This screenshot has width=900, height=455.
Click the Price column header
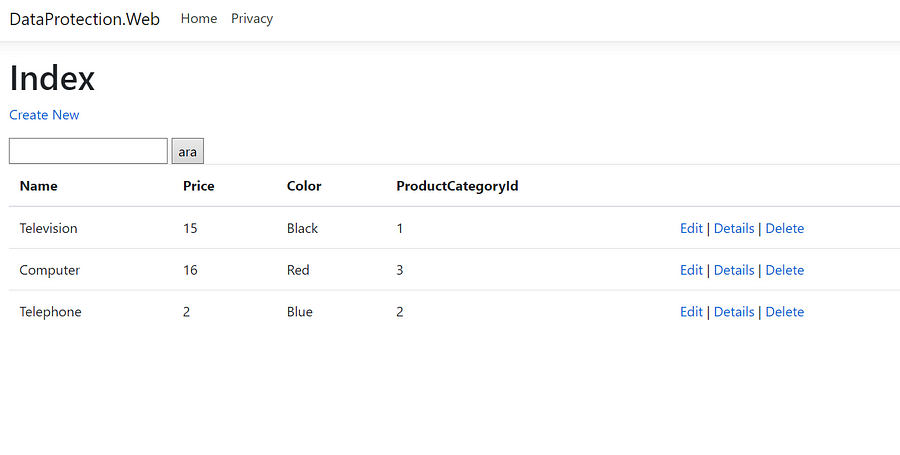[199, 186]
